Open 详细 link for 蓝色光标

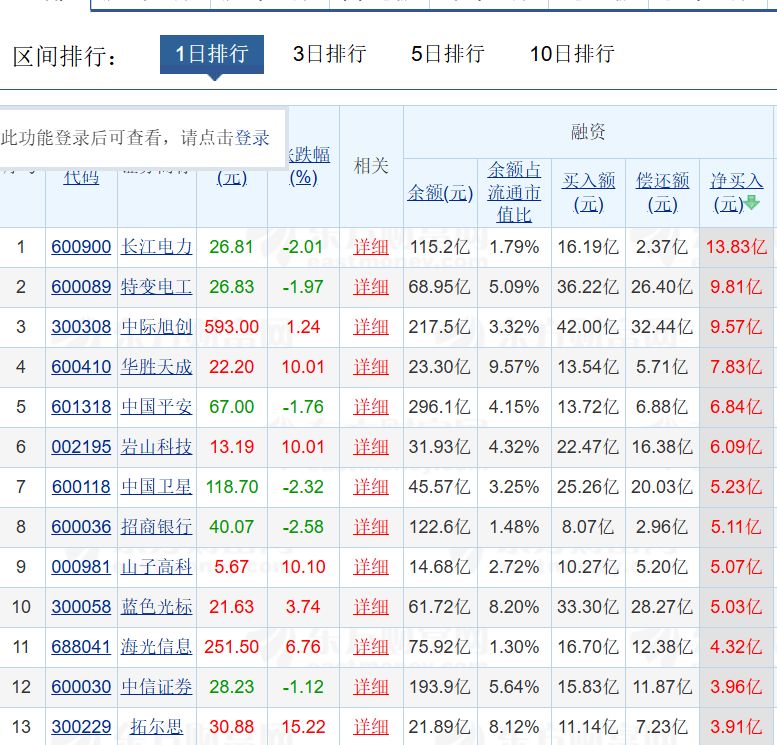click(x=371, y=607)
